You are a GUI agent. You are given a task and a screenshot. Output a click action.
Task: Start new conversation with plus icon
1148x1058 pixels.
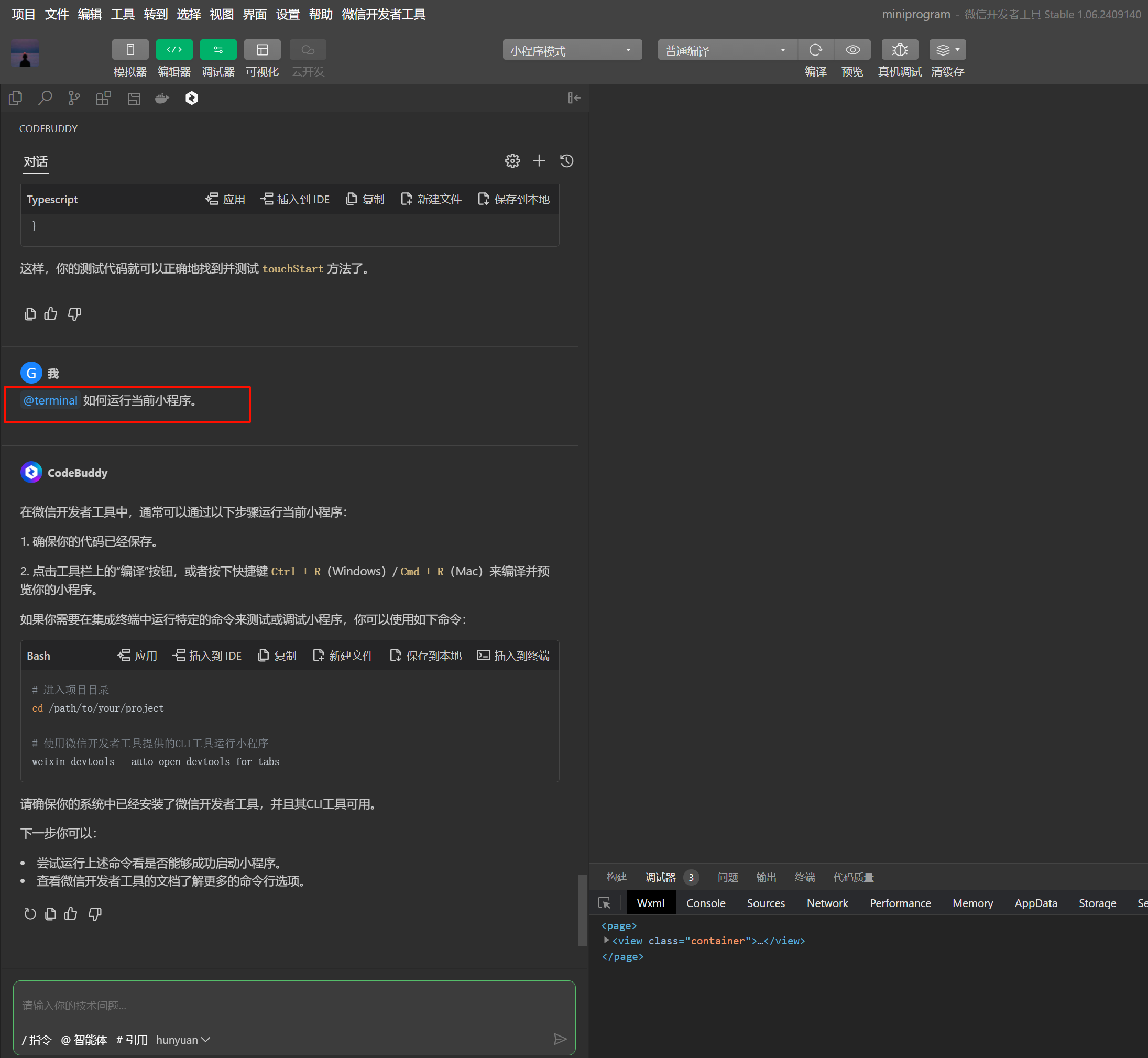click(x=539, y=161)
